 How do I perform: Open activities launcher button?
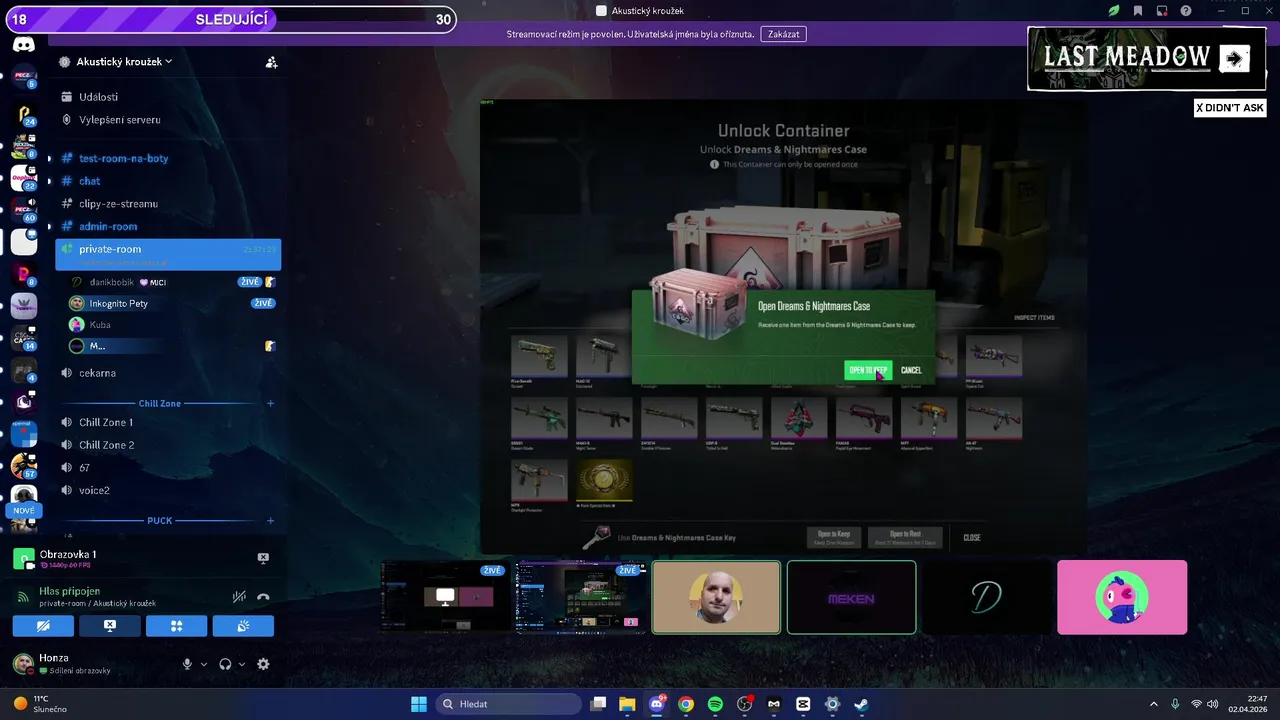177,626
